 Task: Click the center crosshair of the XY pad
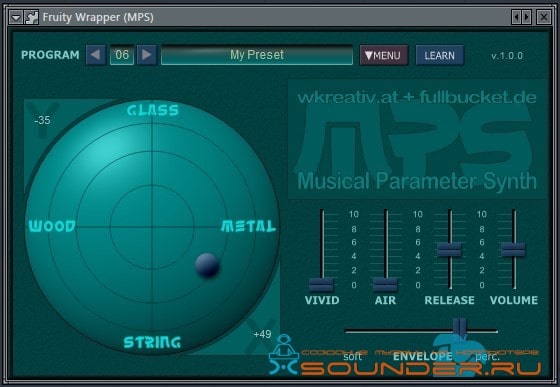coord(152,226)
